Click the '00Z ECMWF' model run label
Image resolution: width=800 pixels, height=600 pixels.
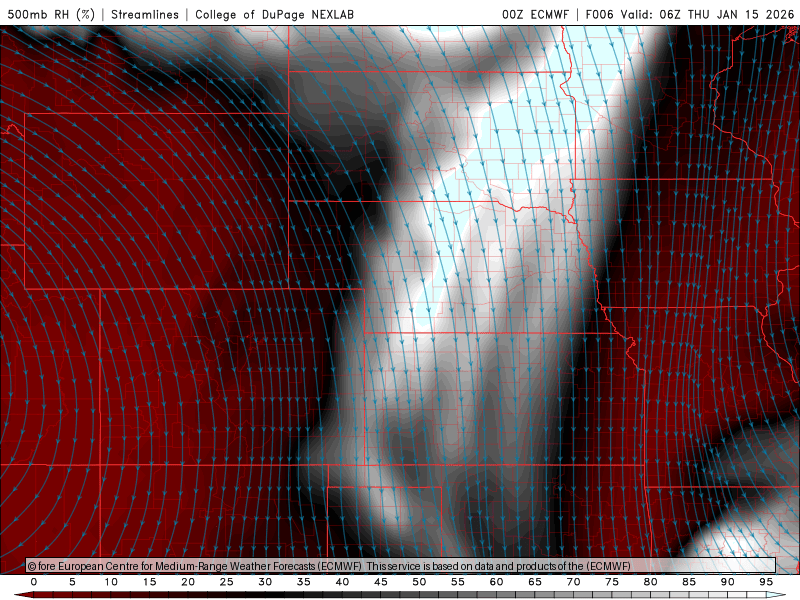535,14
